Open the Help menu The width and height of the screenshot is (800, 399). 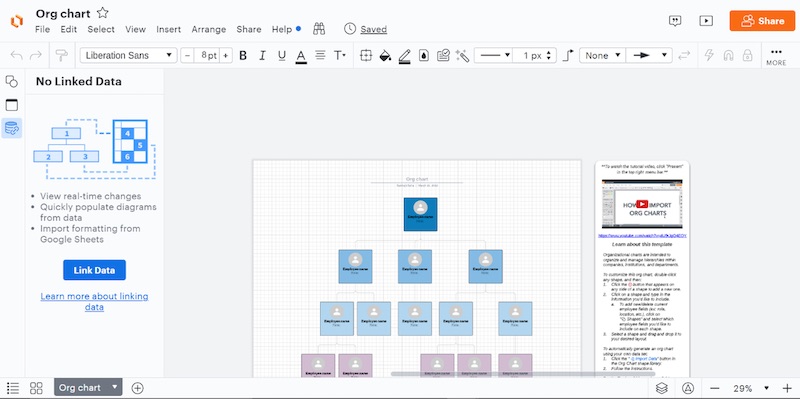pyautogui.click(x=282, y=30)
